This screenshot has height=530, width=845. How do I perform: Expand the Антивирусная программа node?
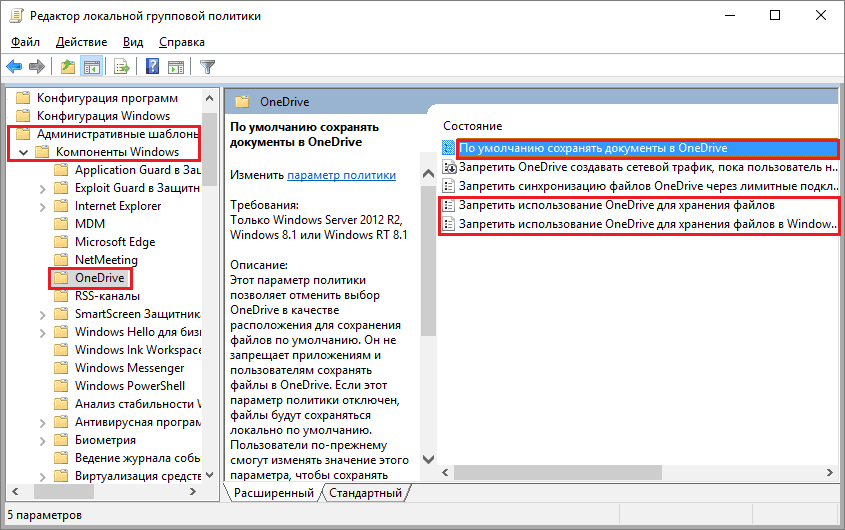pyautogui.click(x=43, y=423)
